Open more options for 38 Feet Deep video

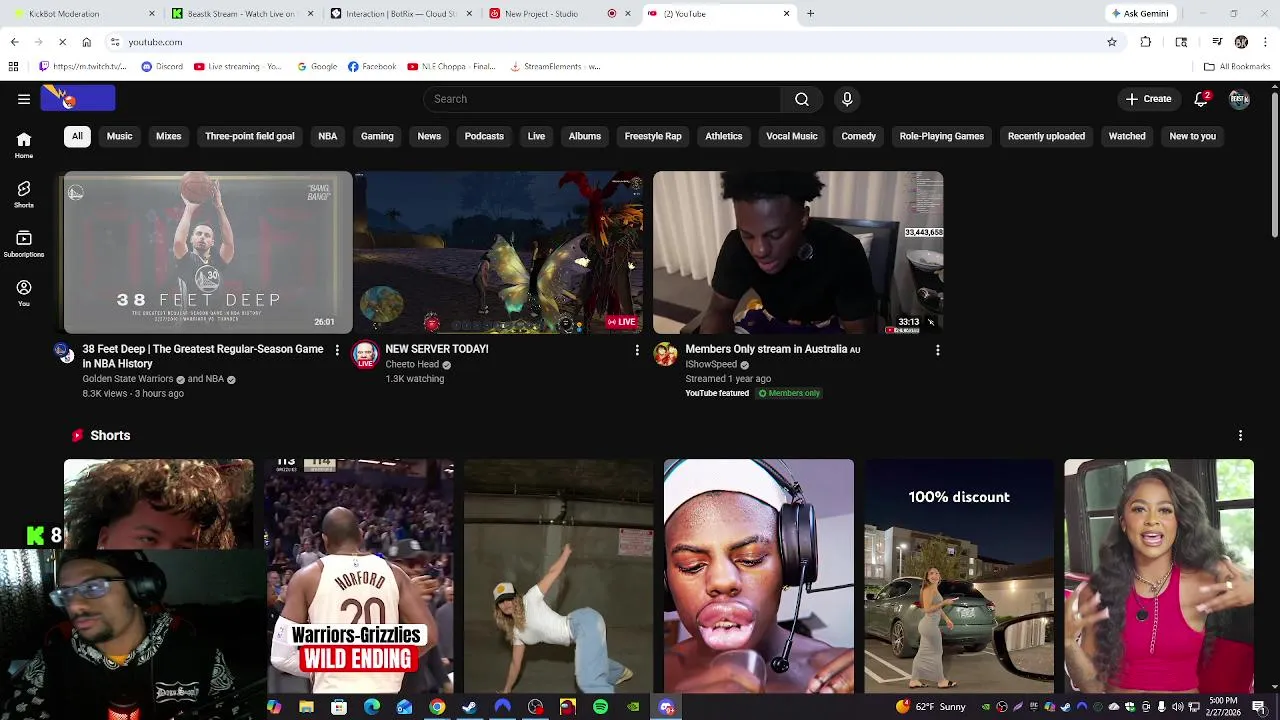337,350
